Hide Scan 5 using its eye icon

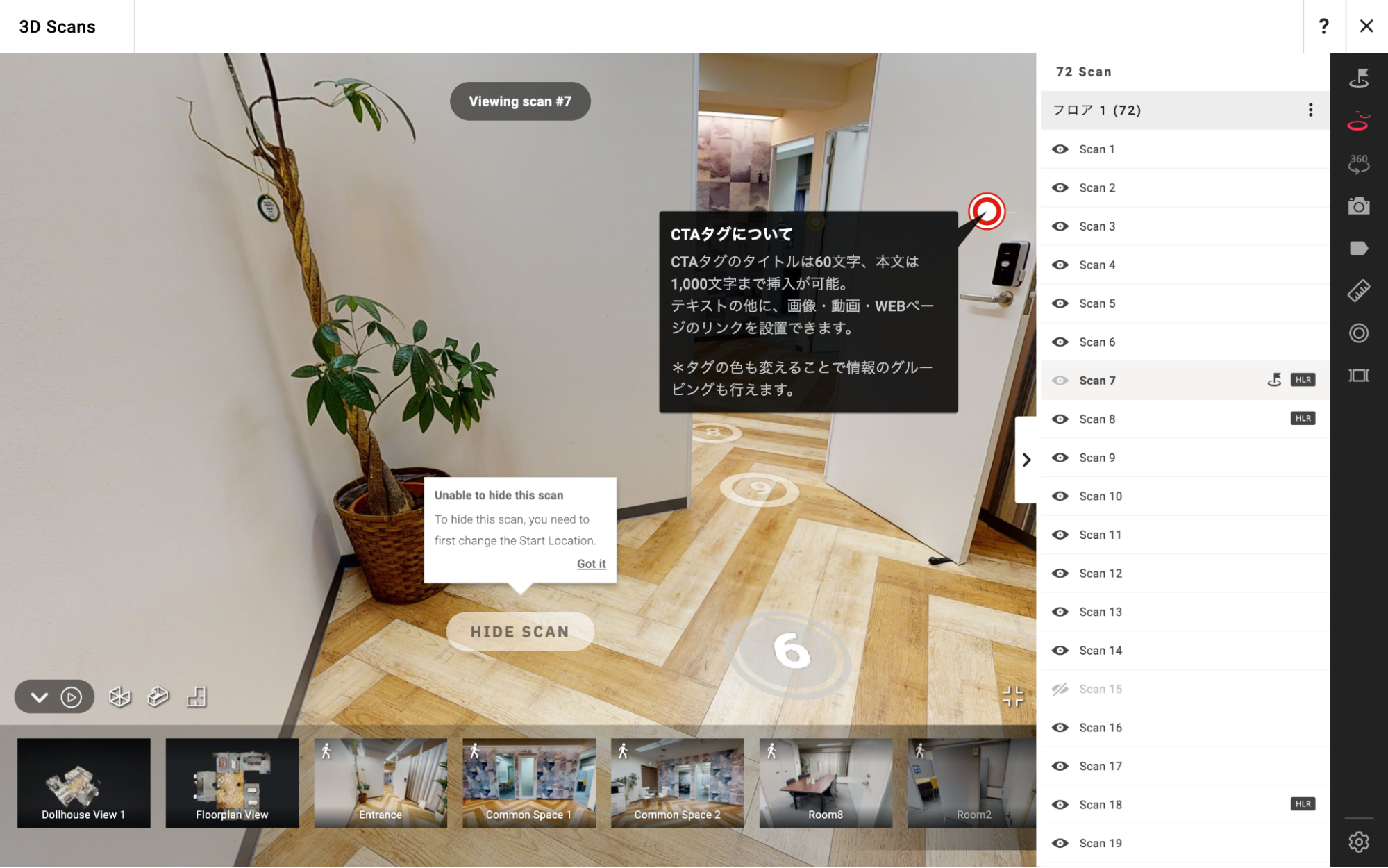tap(1060, 303)
